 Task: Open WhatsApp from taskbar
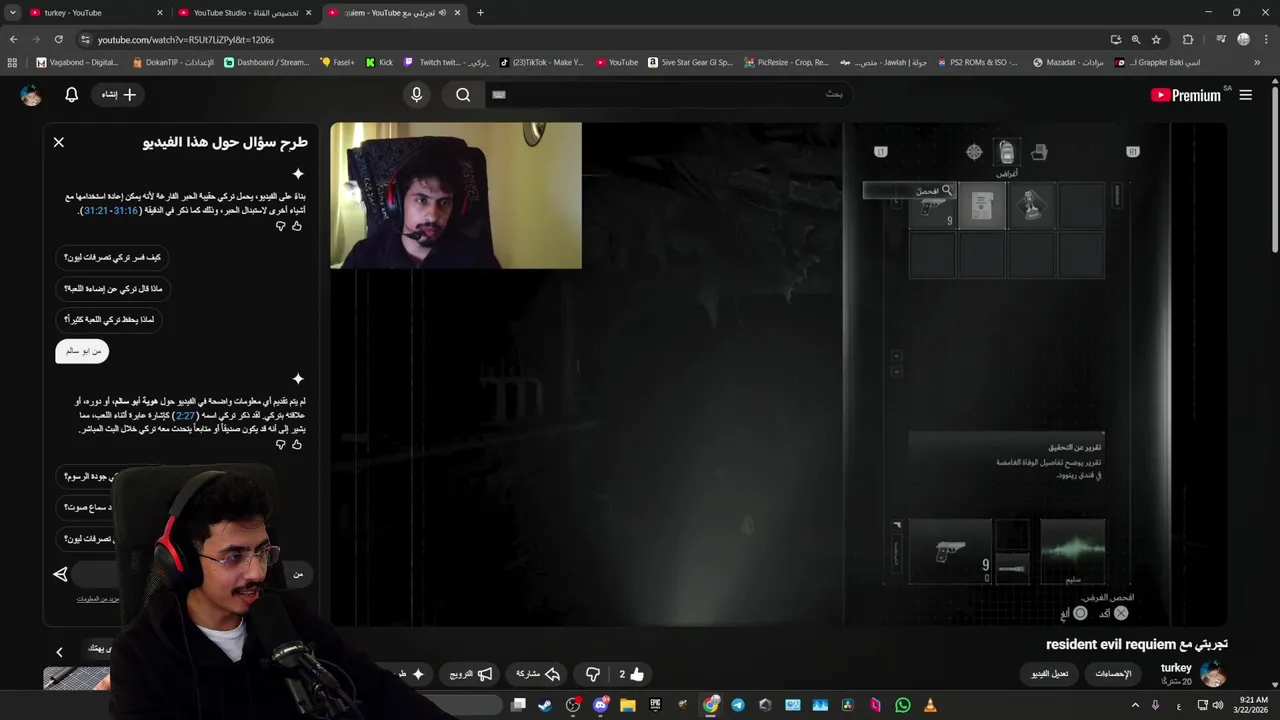point(903,705)
